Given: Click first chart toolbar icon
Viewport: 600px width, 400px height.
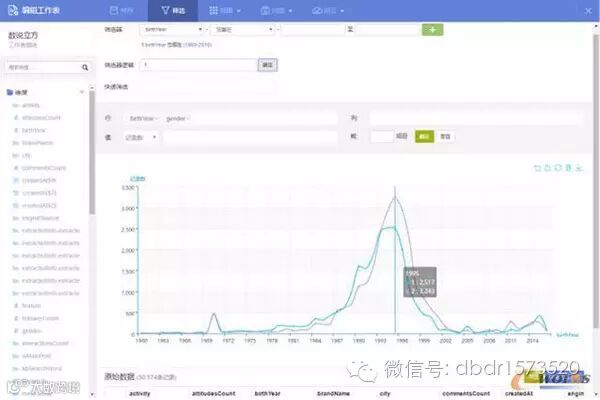Looking at the screenshot, I should pos(537,168).
